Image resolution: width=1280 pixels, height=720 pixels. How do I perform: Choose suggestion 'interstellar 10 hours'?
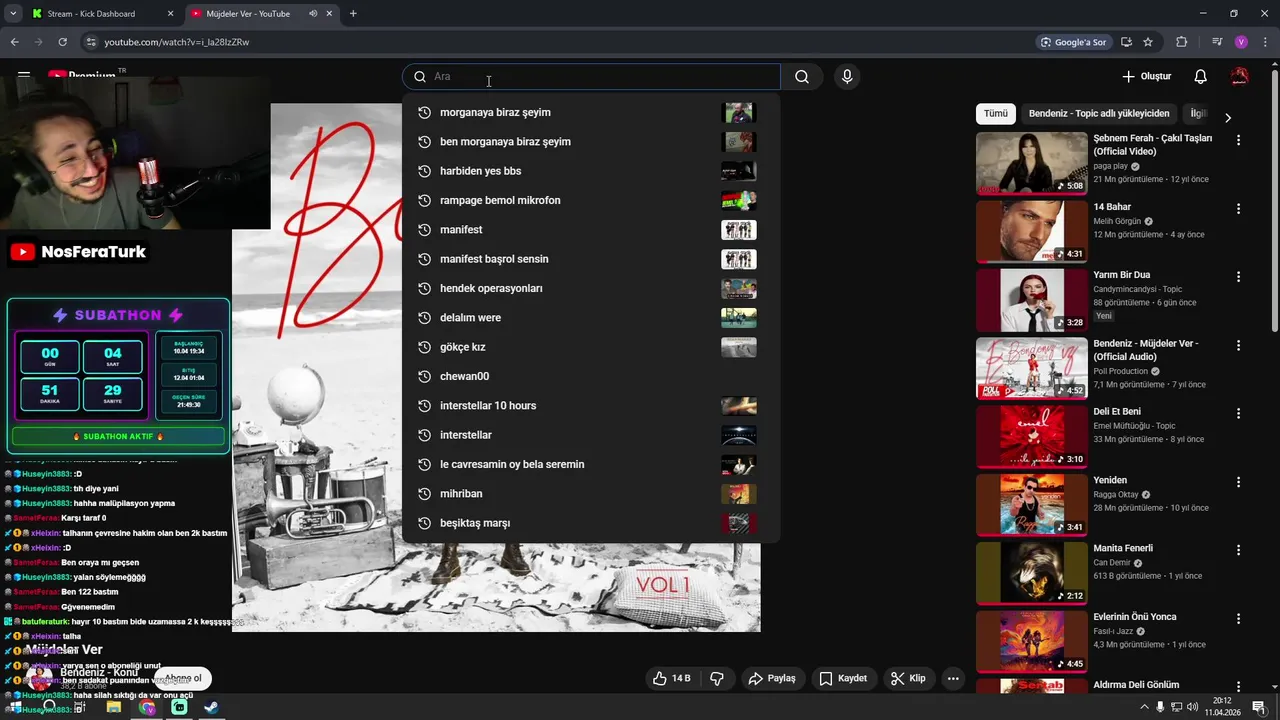(591, 406)
